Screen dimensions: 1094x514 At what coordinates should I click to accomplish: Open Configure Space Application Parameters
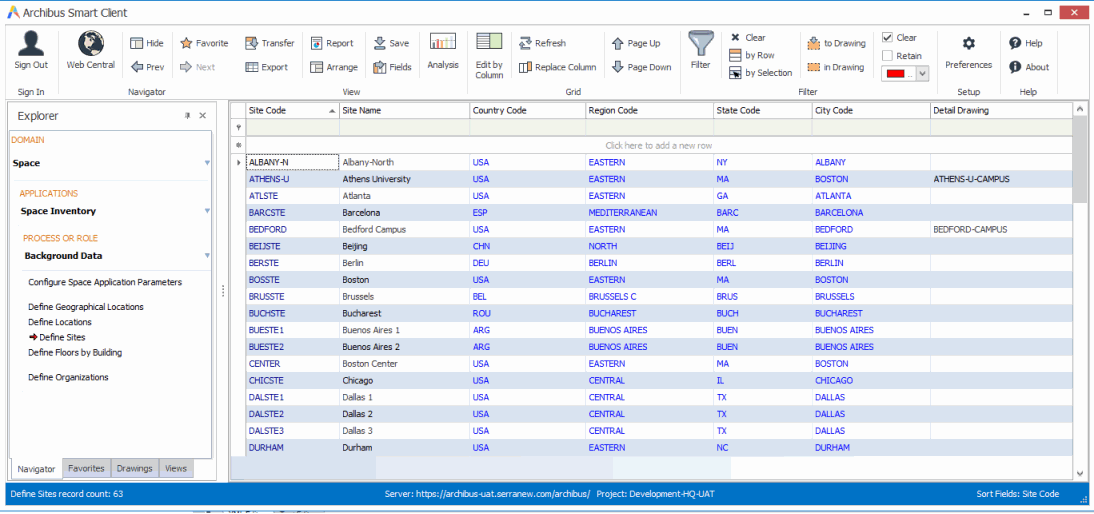point(105,282)
